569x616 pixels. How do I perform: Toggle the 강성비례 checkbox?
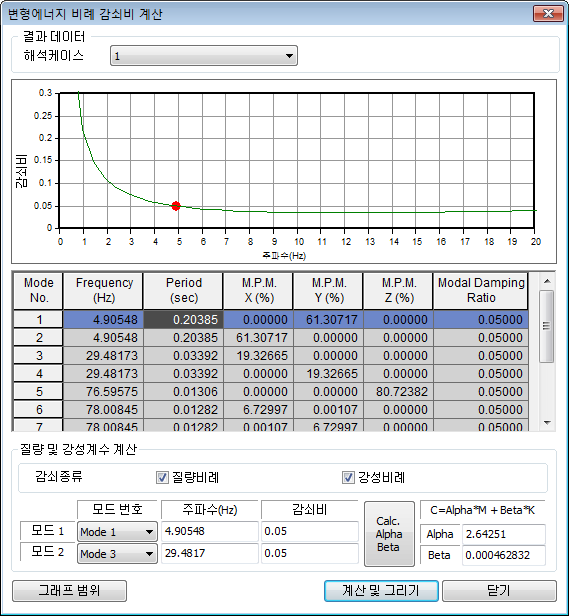tap(348, 477)
